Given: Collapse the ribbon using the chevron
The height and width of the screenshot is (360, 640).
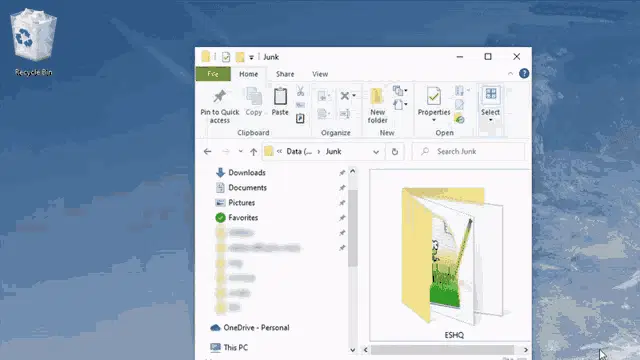Looking at the screenshot, I should coord(510,73).
